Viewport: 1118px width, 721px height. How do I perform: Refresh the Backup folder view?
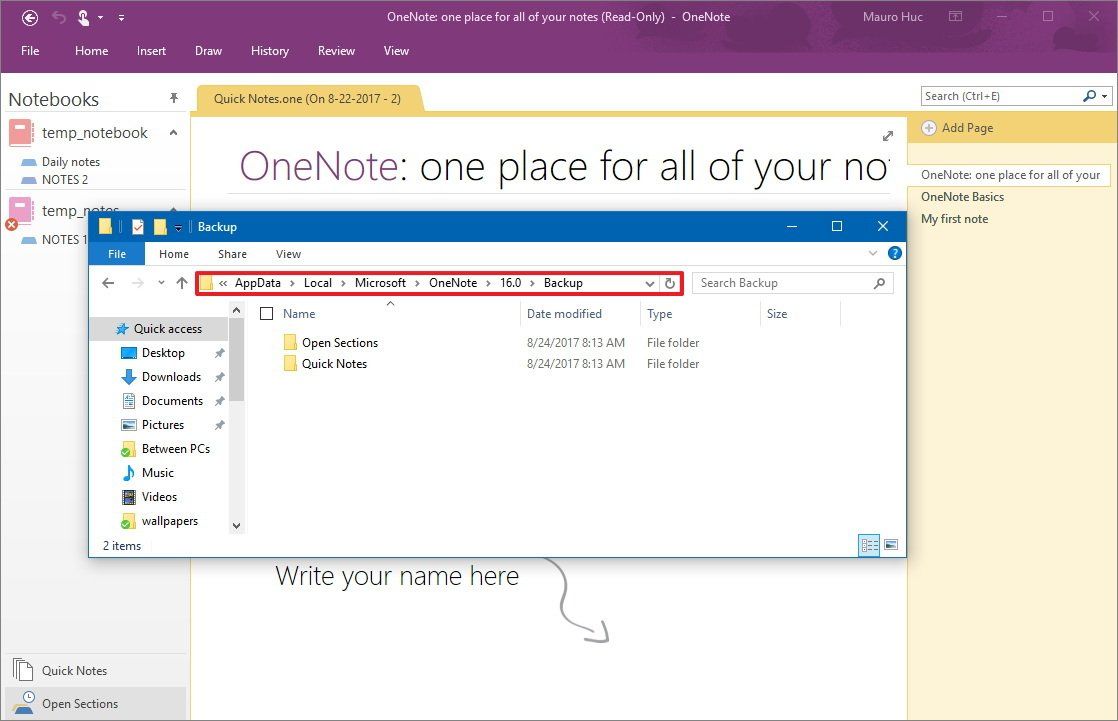(x=670, y=284)
